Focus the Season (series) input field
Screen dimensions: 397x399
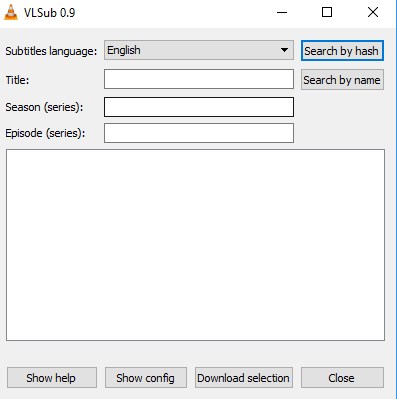click(199, 107)
